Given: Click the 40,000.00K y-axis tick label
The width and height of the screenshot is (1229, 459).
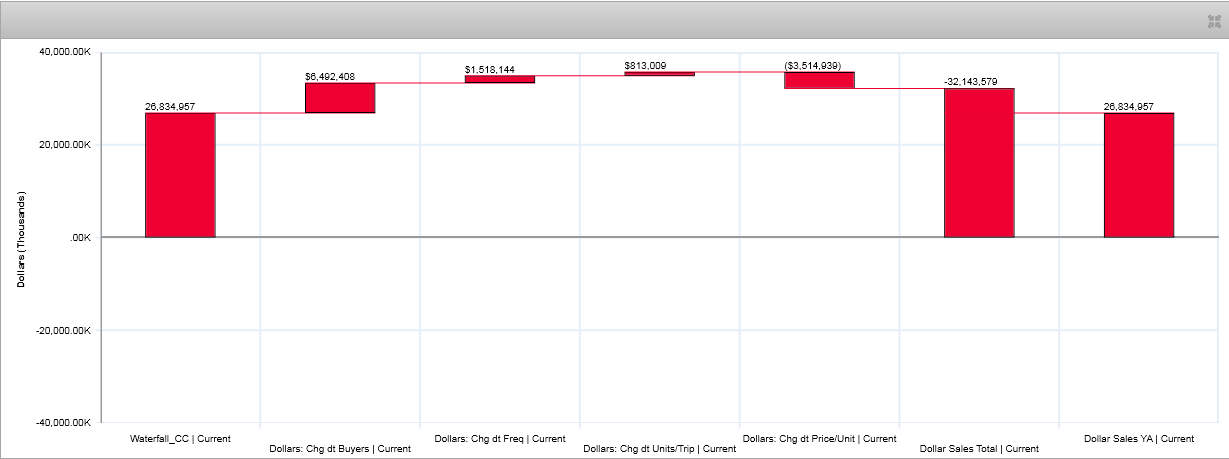Looking at the screenshot, I should tap(64, 52).
